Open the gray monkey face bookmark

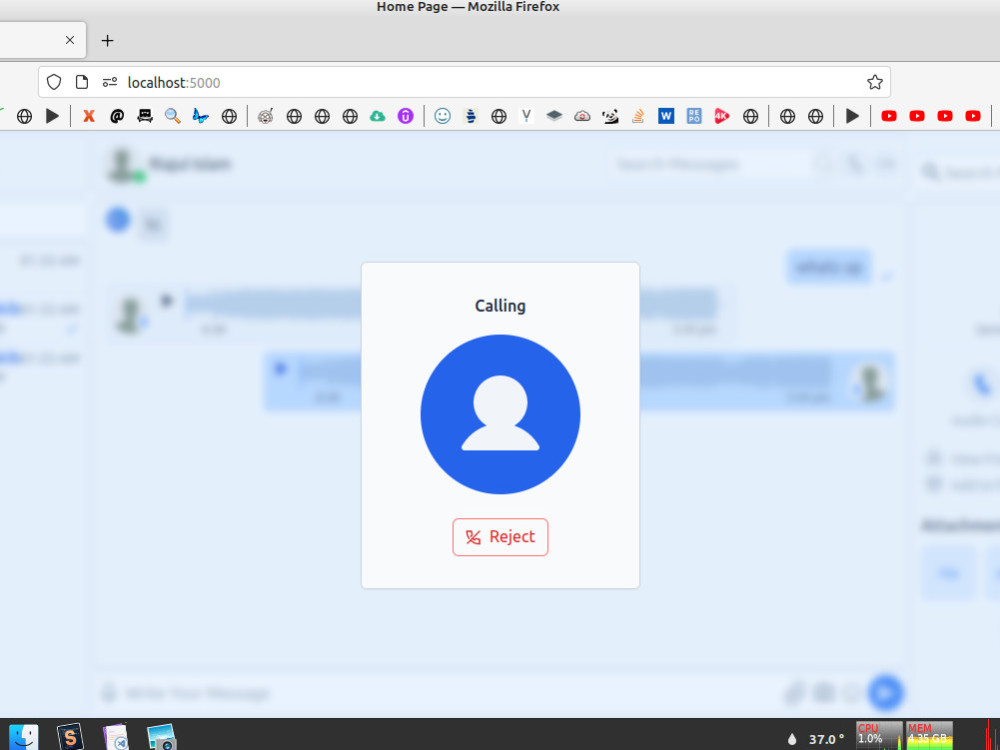(x=265, y=116)
